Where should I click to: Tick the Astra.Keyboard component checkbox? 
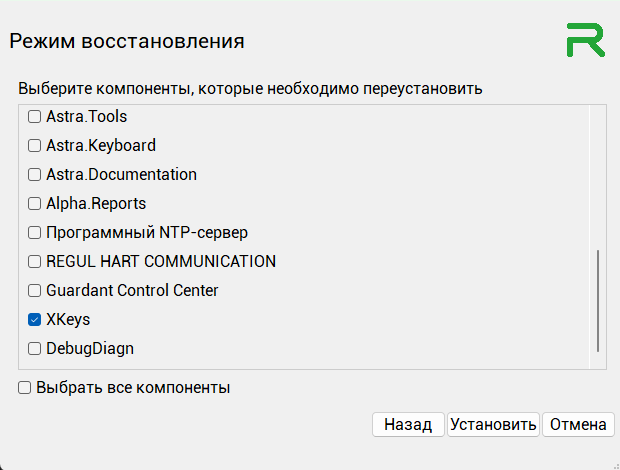pos(34,146)
